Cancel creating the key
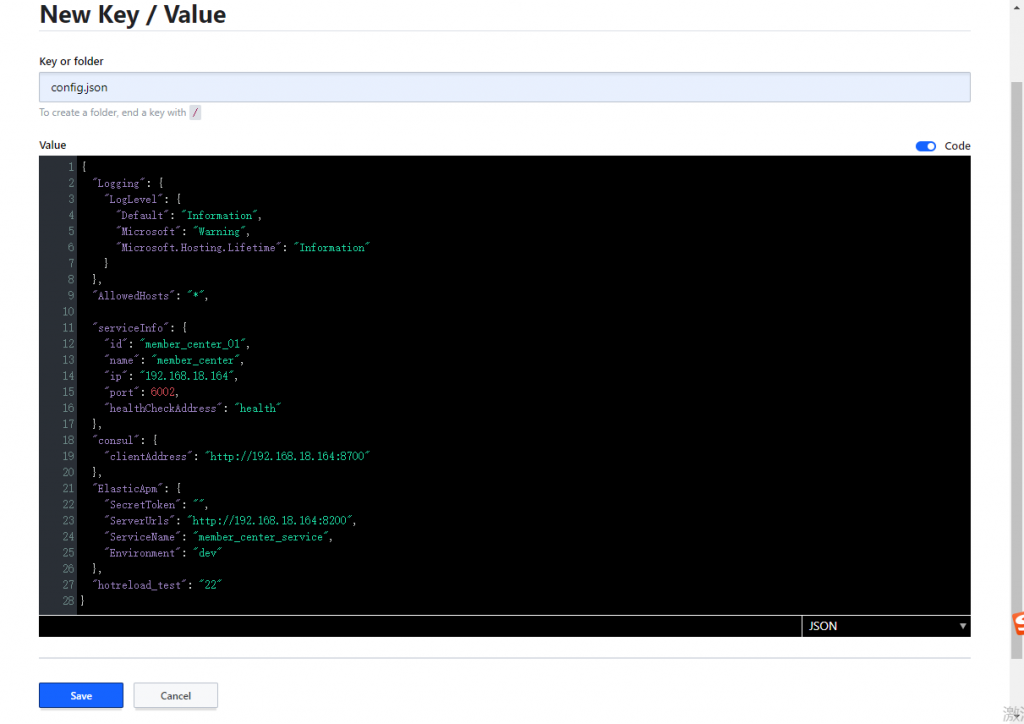1024x724 pixels. (x=175, y=695)
